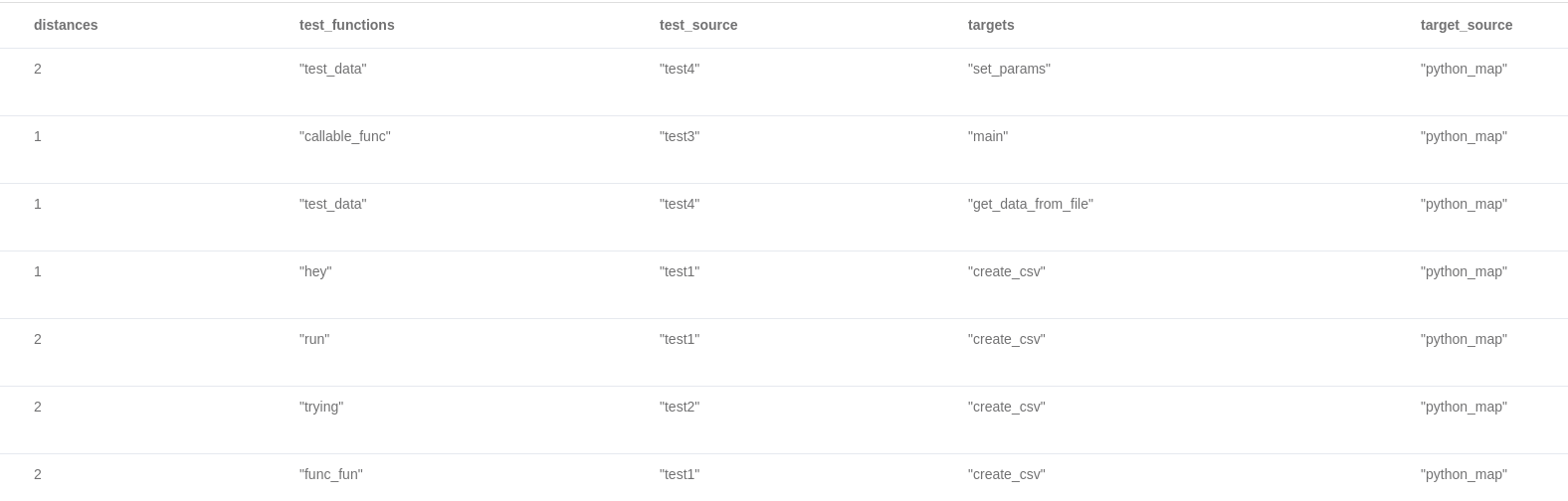
Task: Click the "main" targets cell
Action: [987, 136]
